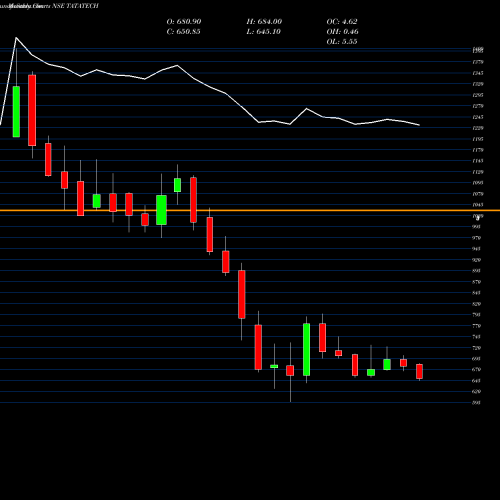The width and height of the screenshot is (500, 500).
Task: Select the OH: 0.46 reading
Action: tap(342, 32)
